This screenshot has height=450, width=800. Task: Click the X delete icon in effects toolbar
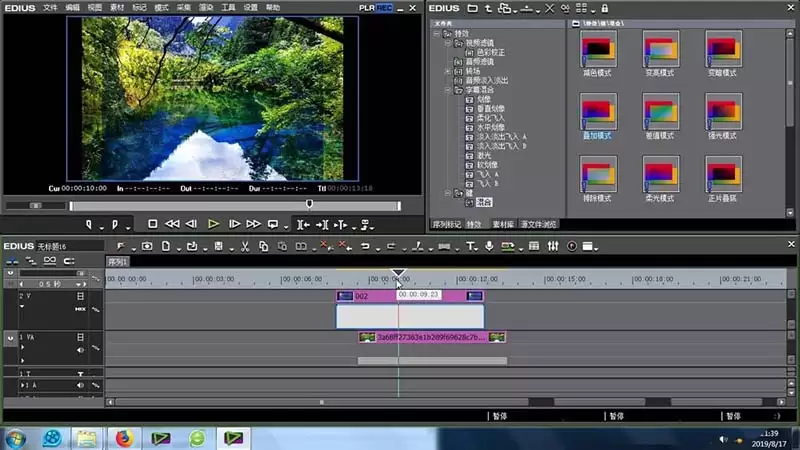click(549, 8)
